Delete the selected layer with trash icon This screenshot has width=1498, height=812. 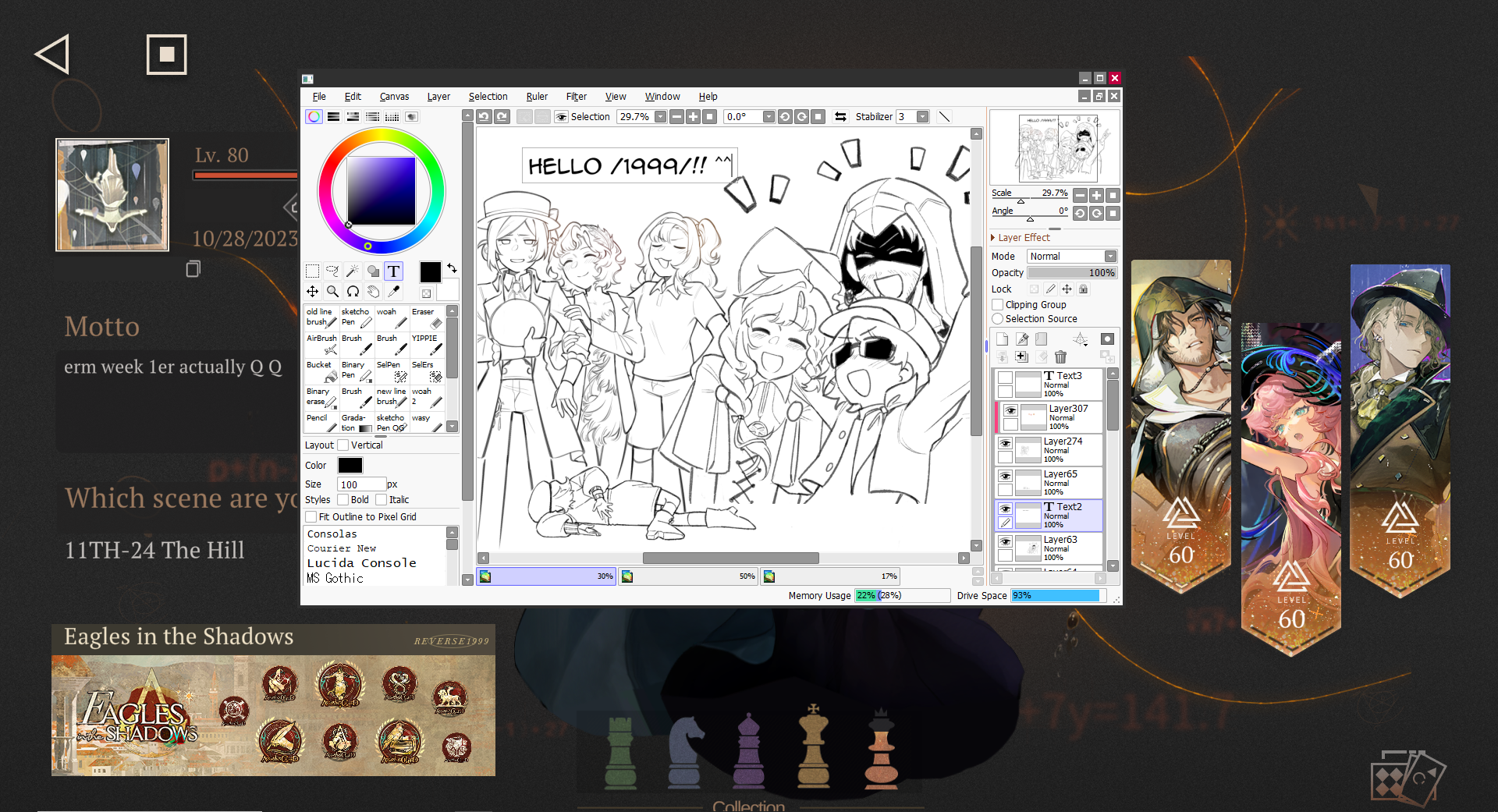pyautogui.click(x=1060, y=357)
